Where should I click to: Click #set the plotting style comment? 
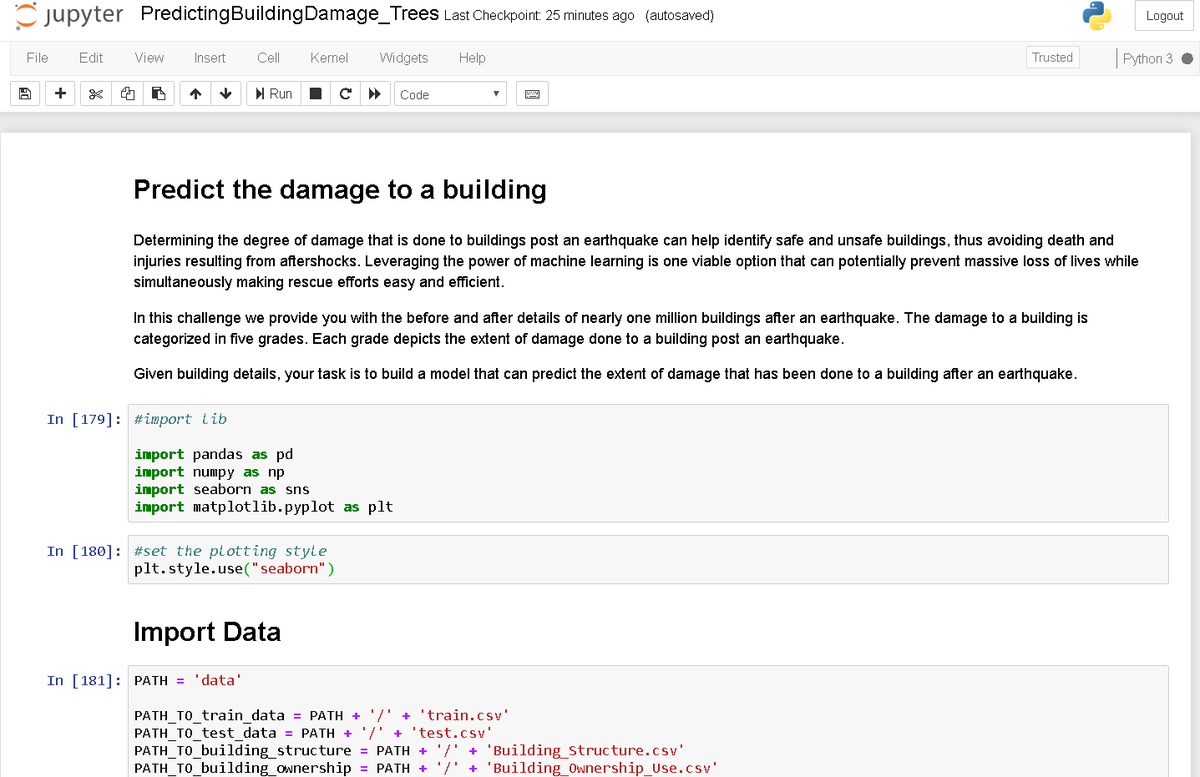(x=230, y=551)
